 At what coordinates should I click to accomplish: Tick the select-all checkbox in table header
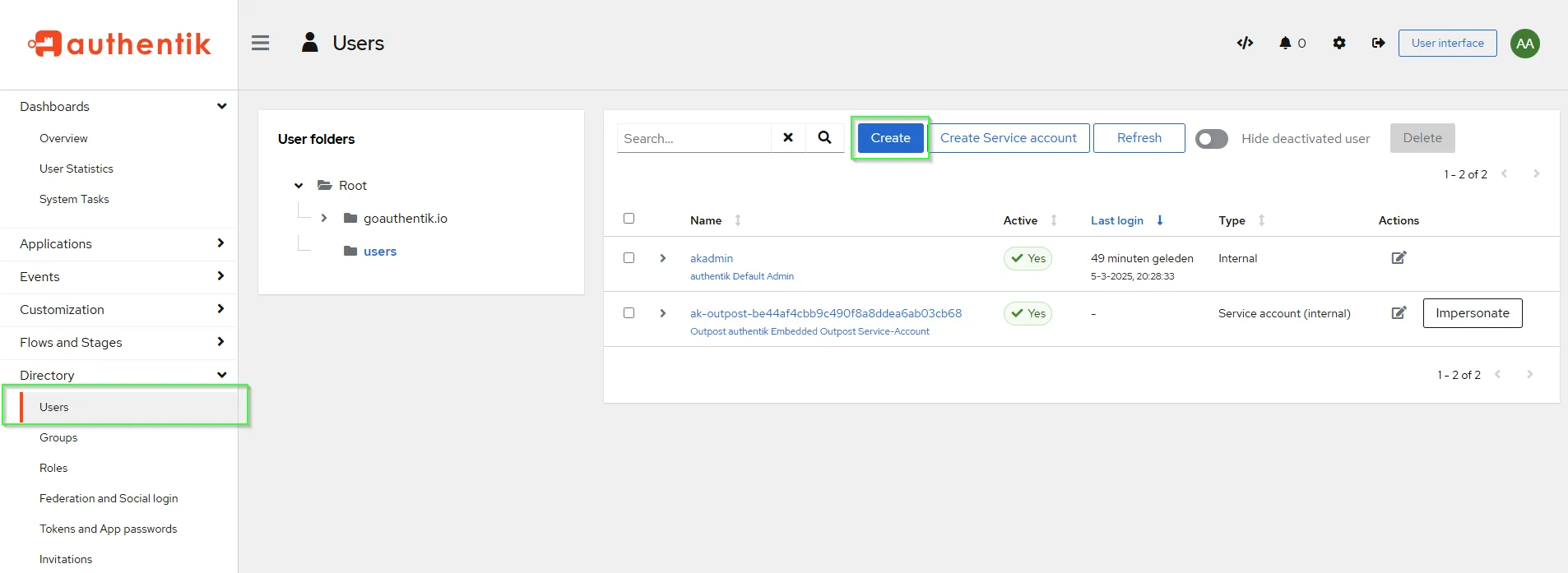pos(629,219)
